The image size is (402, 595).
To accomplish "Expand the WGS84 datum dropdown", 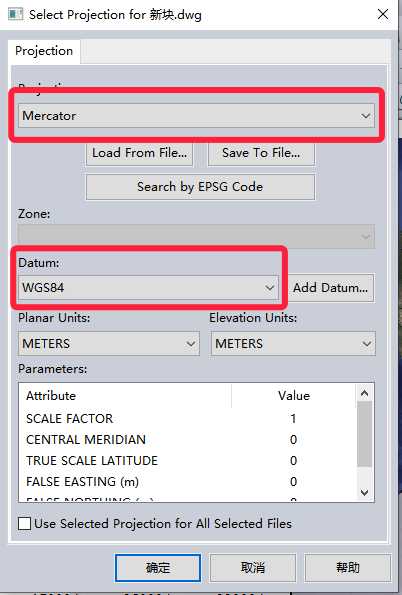I will pyautogui.click(x=148, y=288).
